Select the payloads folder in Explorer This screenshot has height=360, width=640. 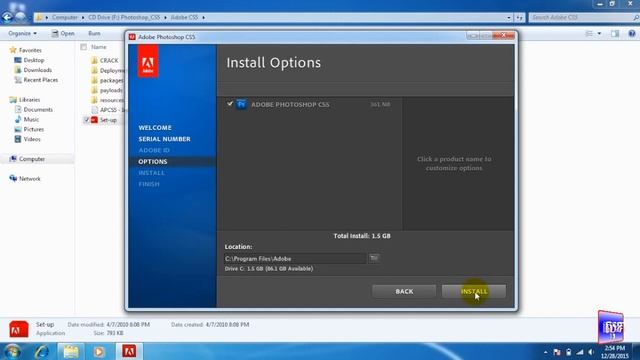click(111, 90)
